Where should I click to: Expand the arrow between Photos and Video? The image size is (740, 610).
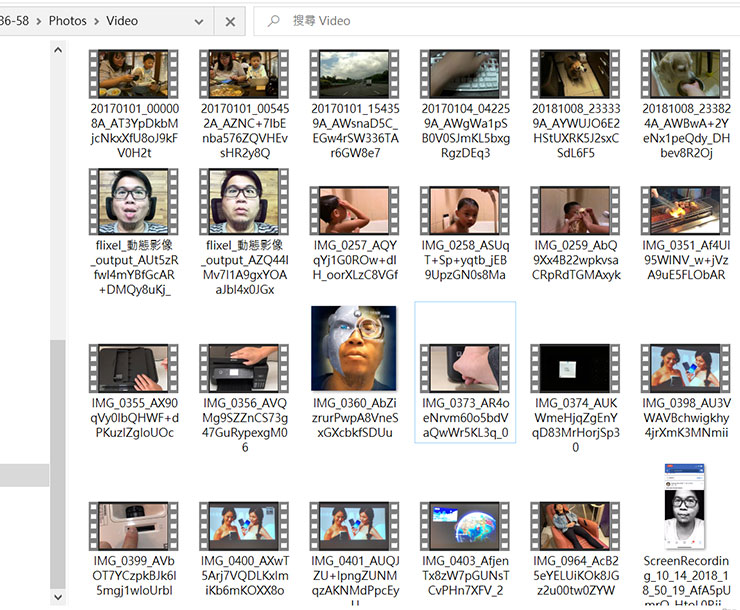coord(96,20)
